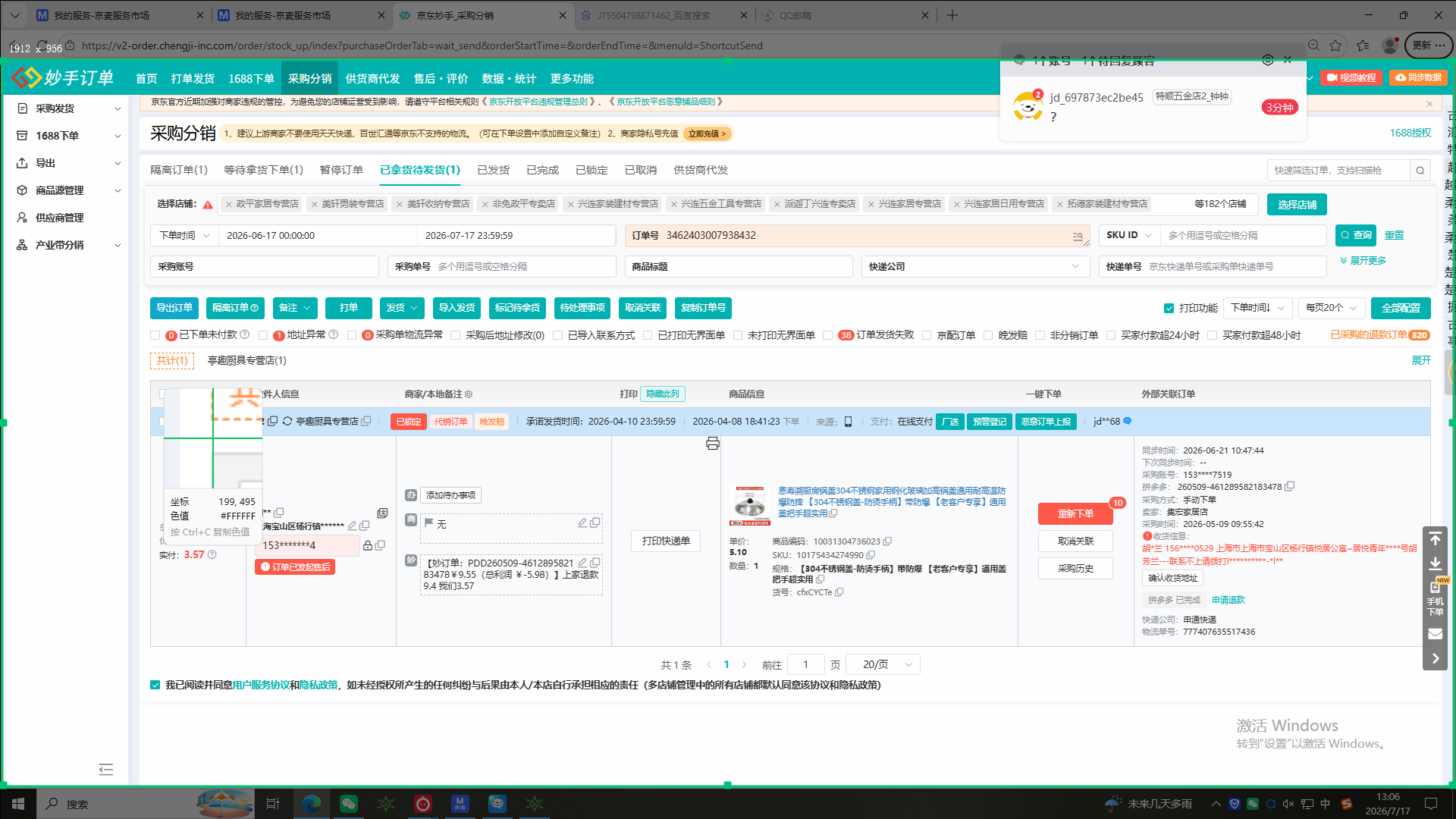The width and height of the screenshot is (1456, 819).
Task: Open 手机下单 from the right float bar
Action: pyautogui.click(x=1435, y=598)
